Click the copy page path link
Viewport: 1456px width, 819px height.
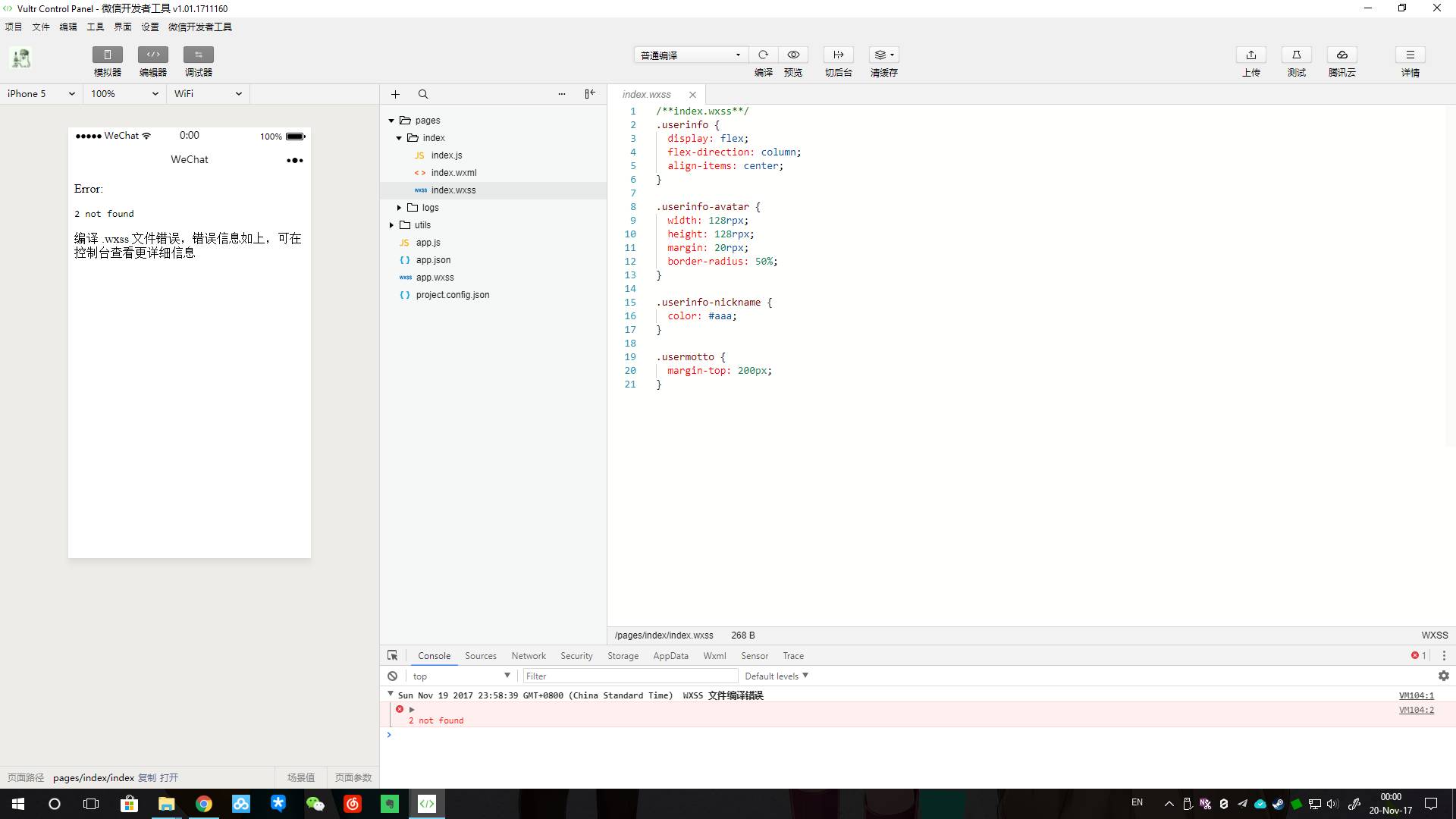146,777
